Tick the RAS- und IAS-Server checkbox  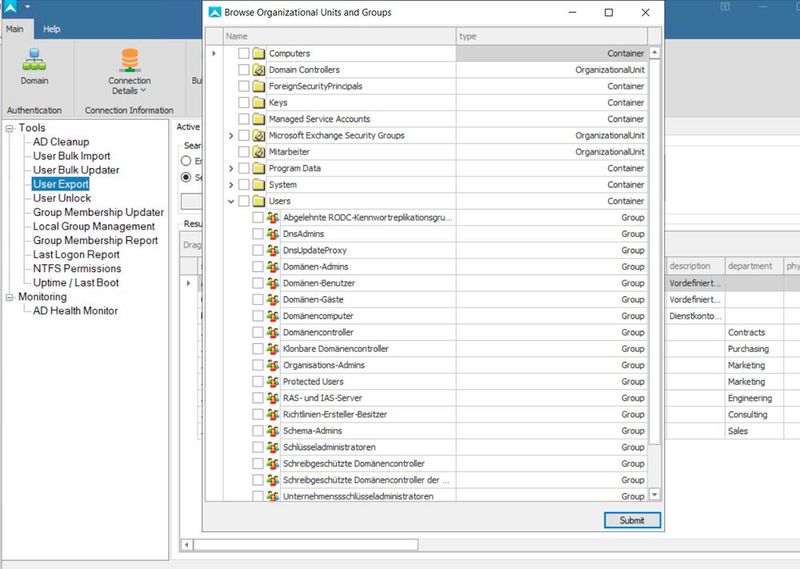click(x=258, y=398)
